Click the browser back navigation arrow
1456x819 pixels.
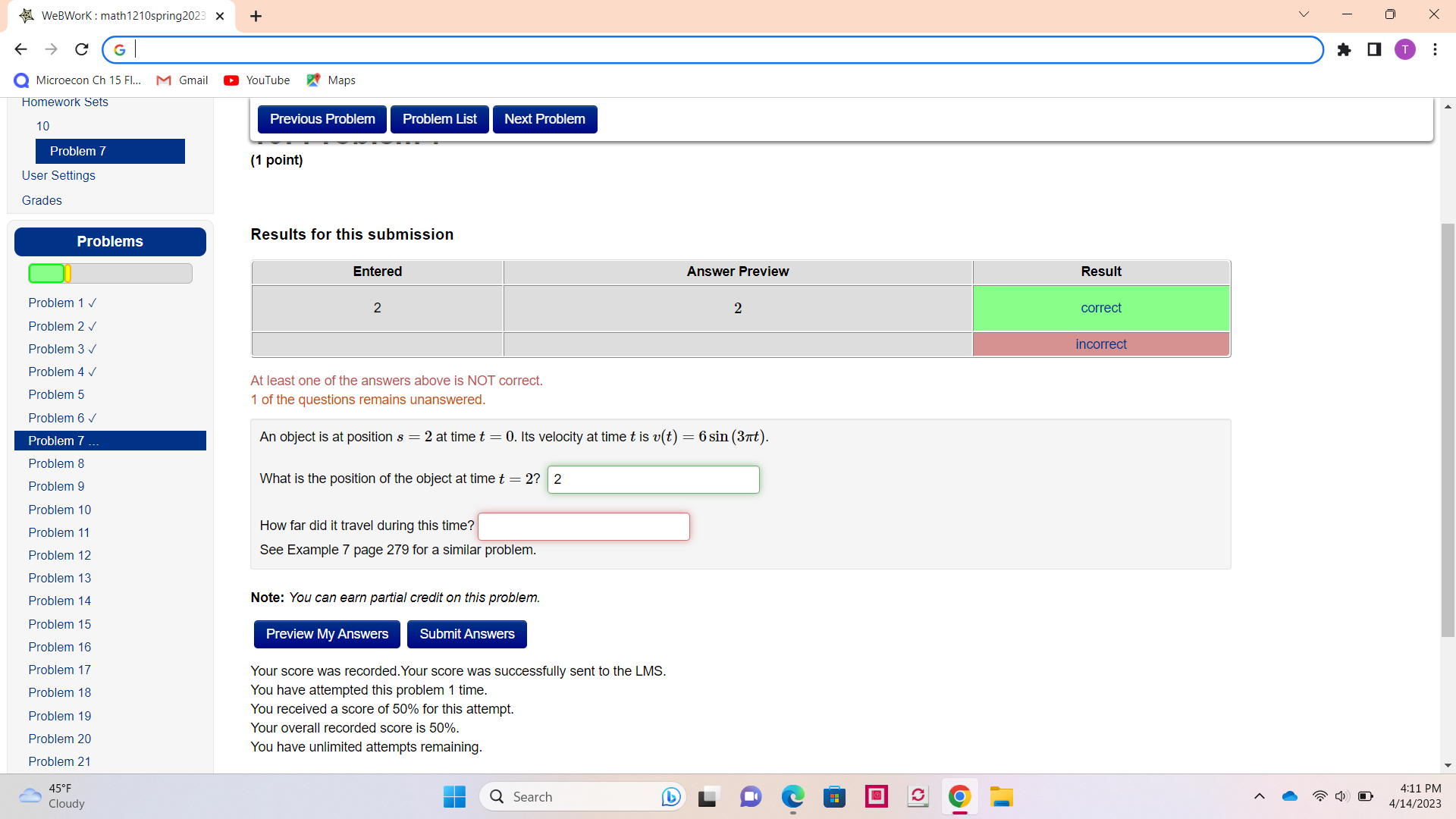20,49
